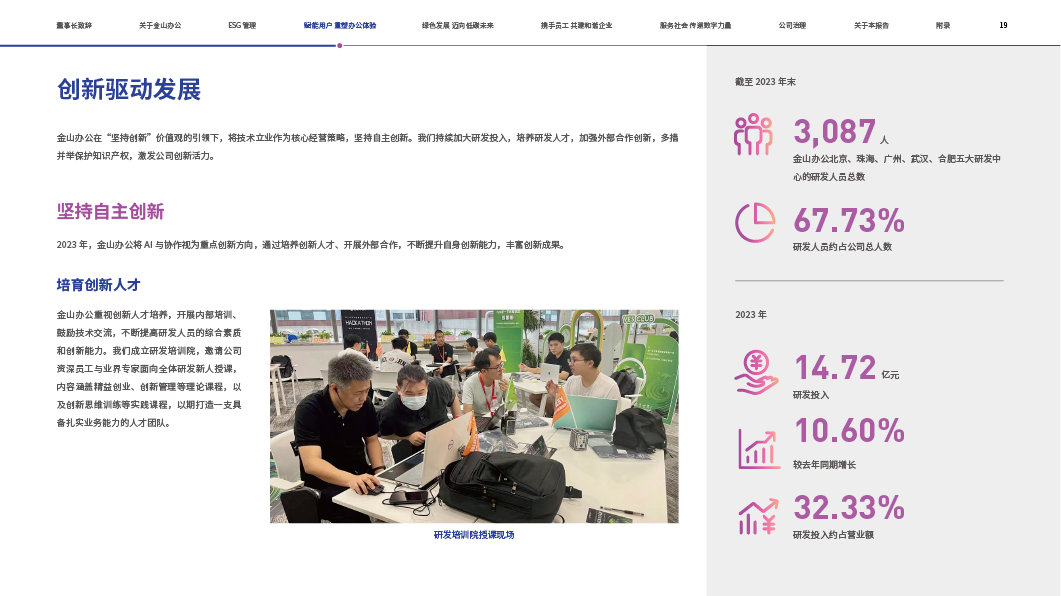Click the 培育创新人才 section heading

coord(99,285)
